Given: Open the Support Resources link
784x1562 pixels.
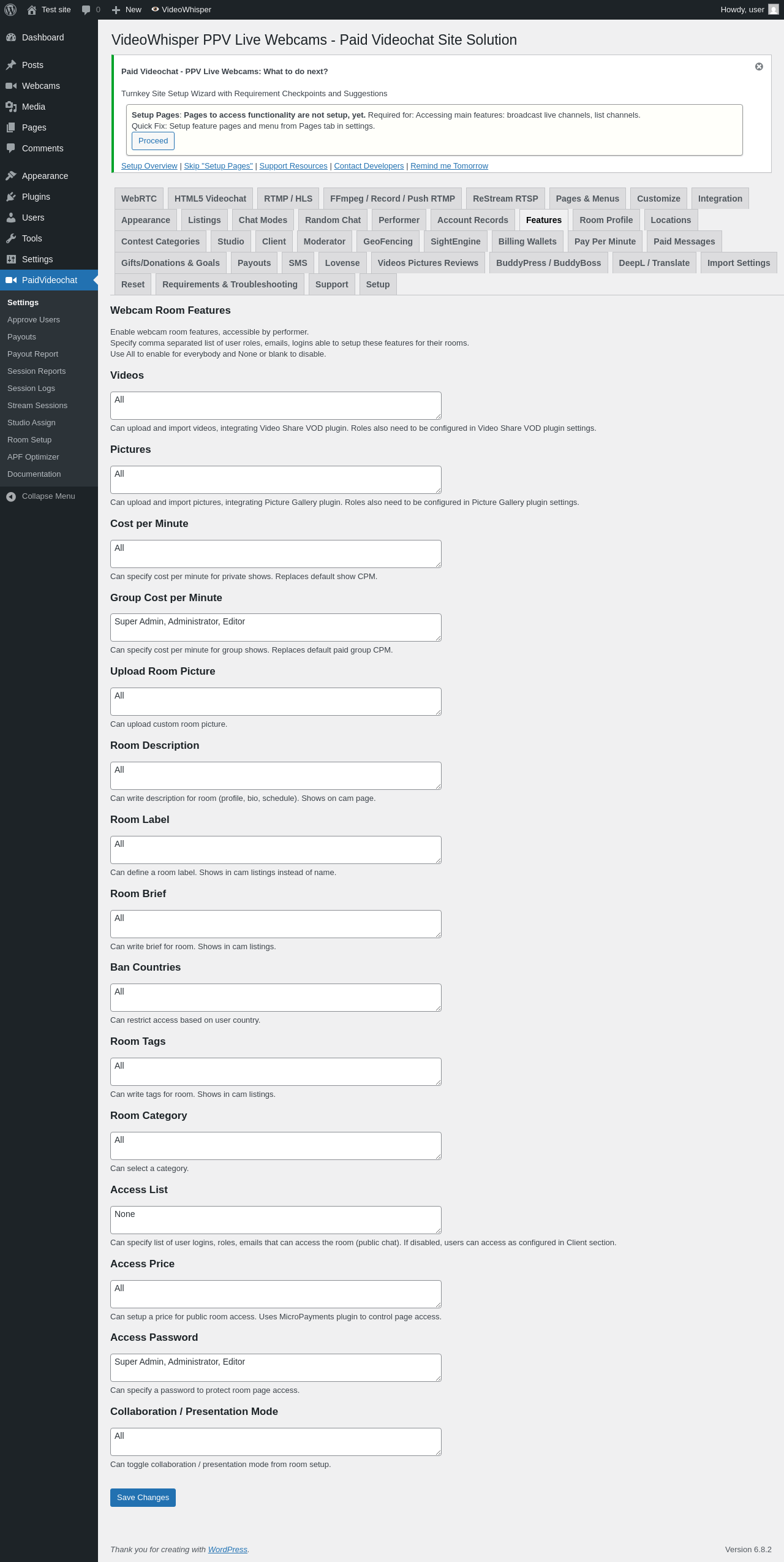Looking at the screenshot, I should 293,166.
